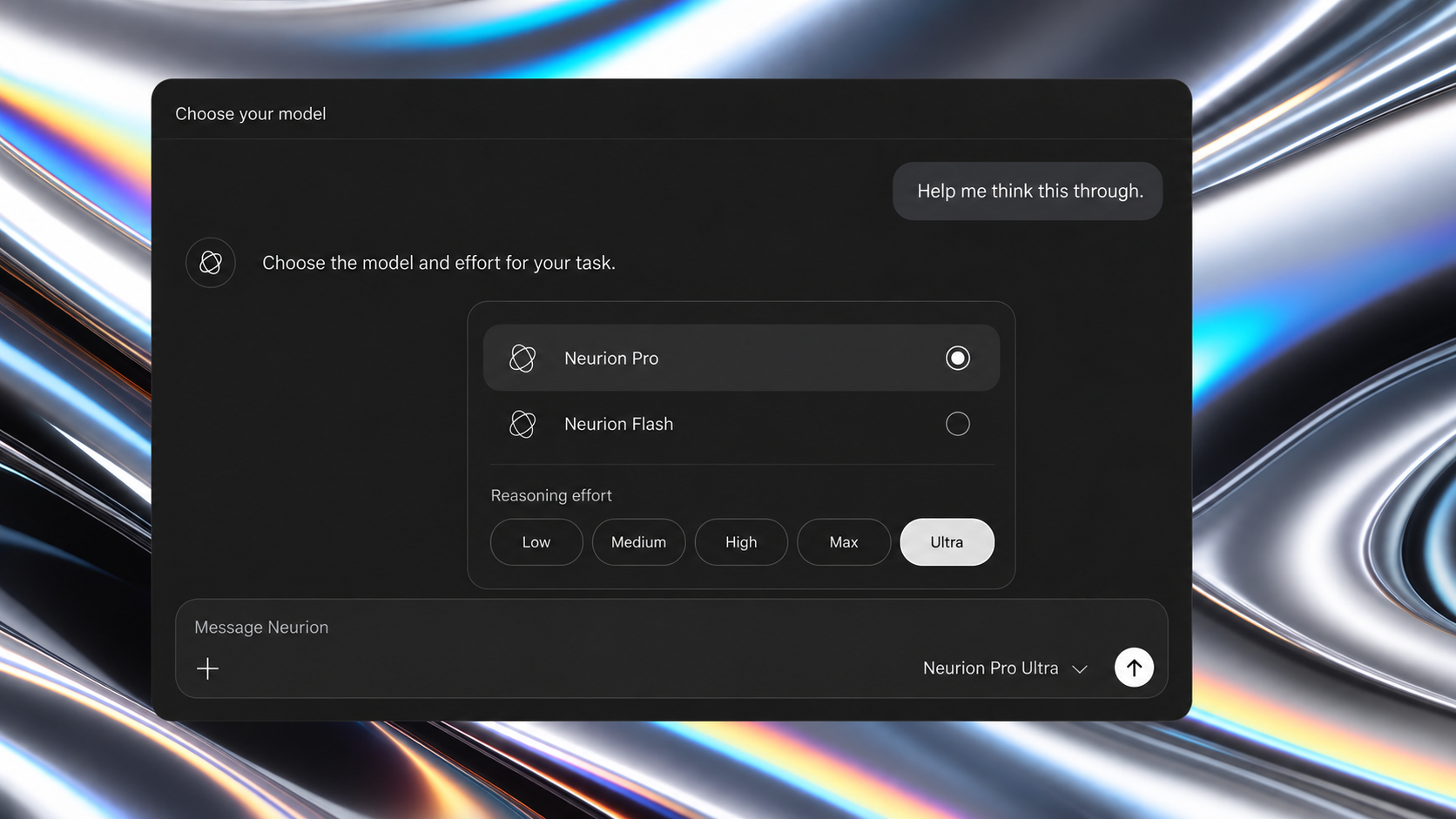The image size is (1456, 819).
Task: Select the Neurion Flash radio button
Action: click(958, 424)
